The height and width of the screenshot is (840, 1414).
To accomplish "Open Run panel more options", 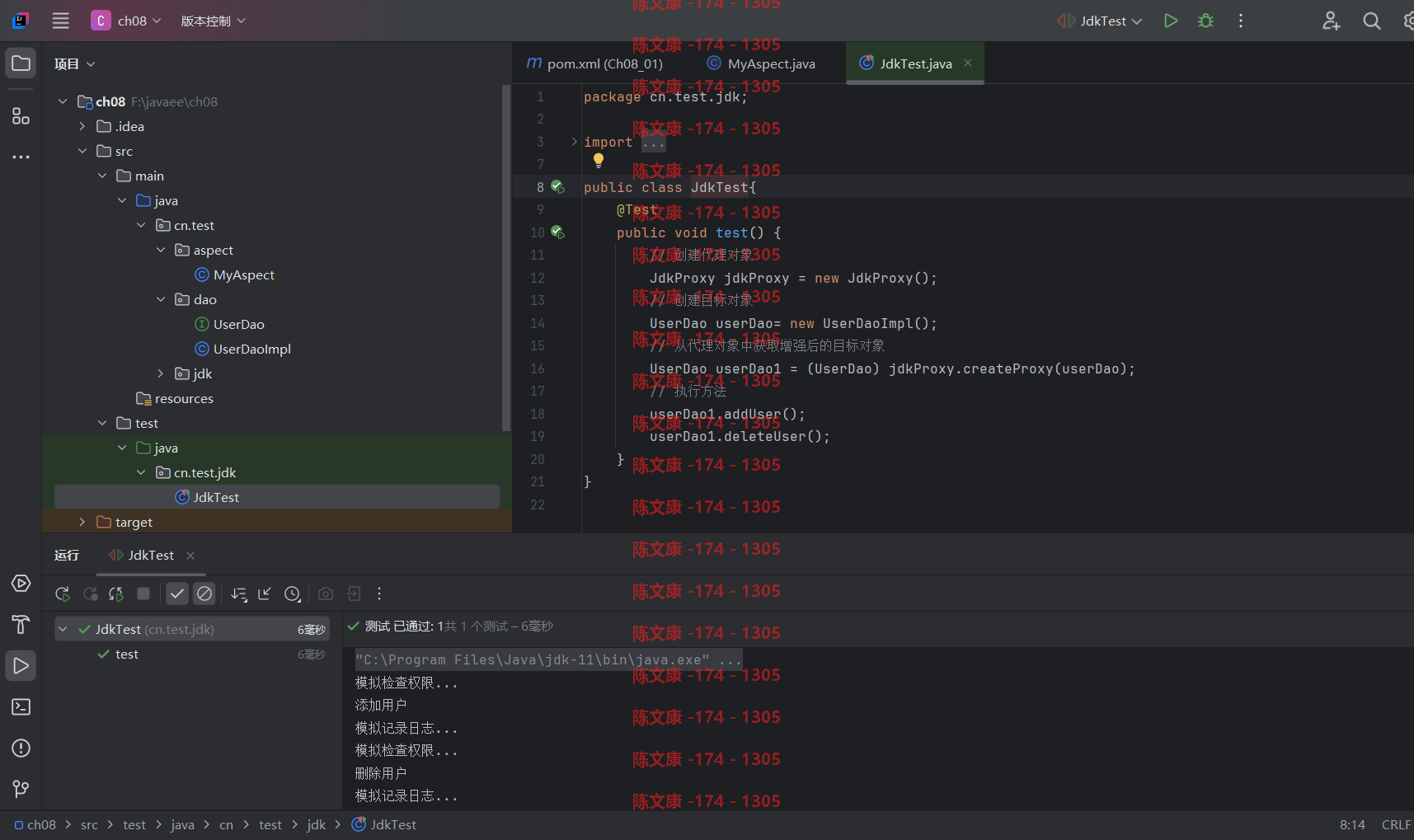I will click(x=379, y=594).
